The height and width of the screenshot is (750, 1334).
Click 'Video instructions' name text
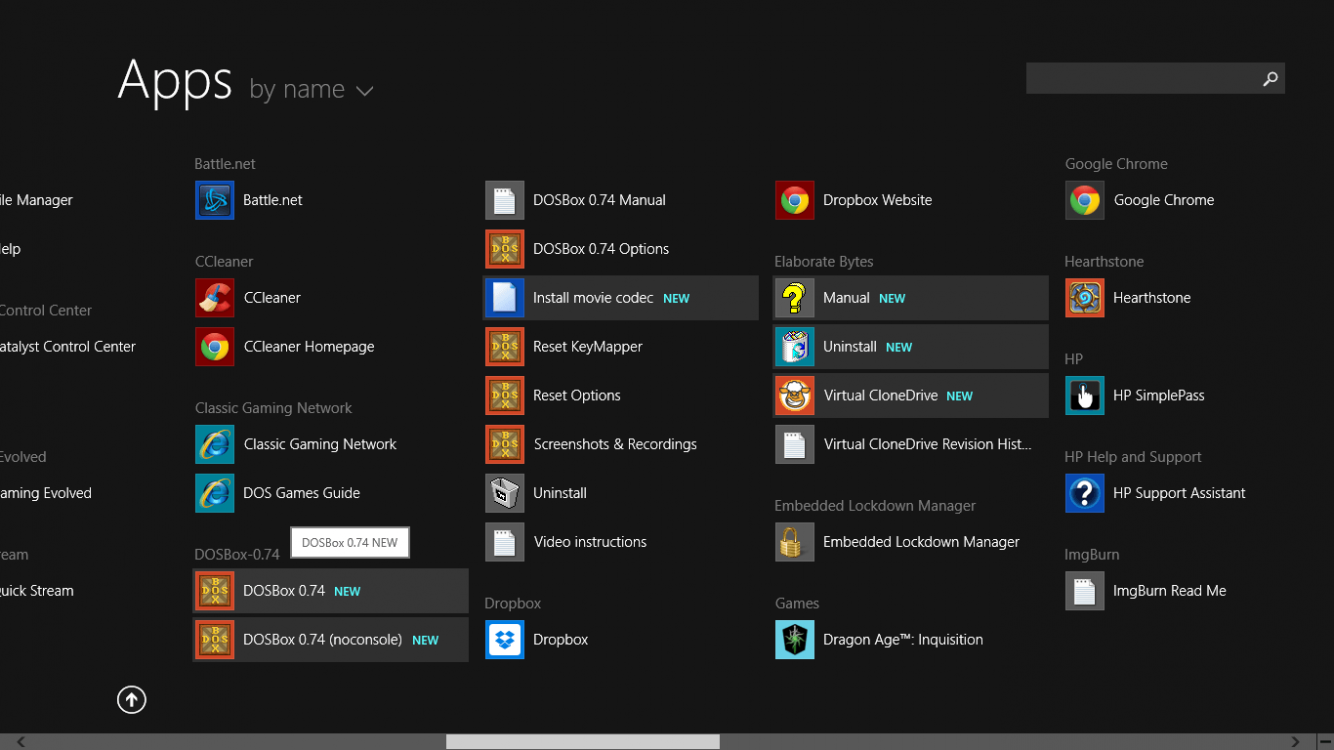pos(590,542)
